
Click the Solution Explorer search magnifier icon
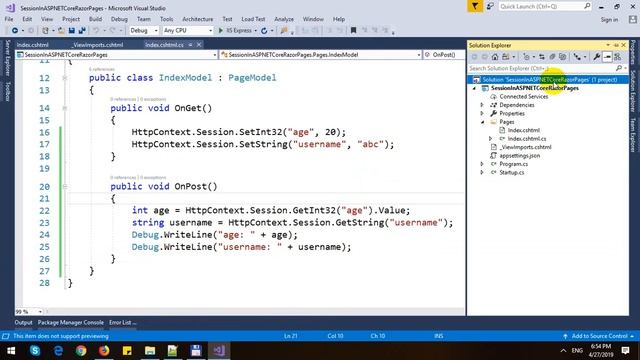[619, 68]
